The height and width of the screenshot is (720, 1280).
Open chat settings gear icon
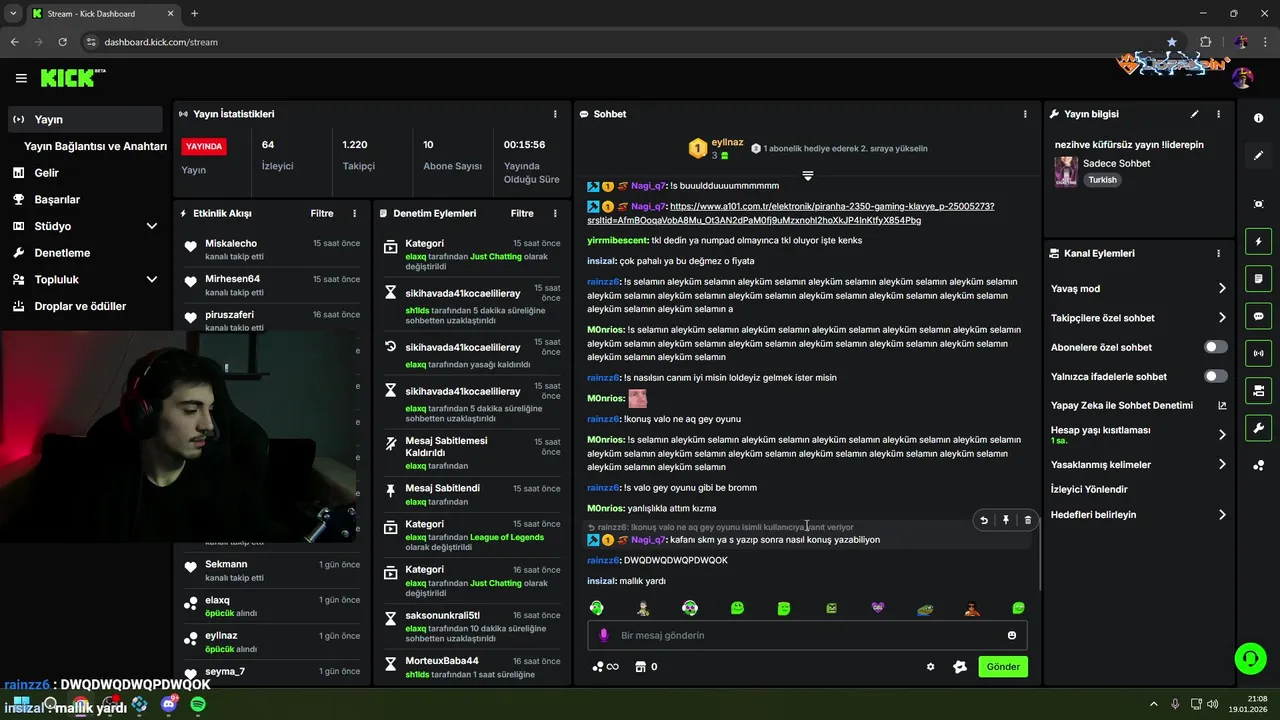click(x=931, y=667)
